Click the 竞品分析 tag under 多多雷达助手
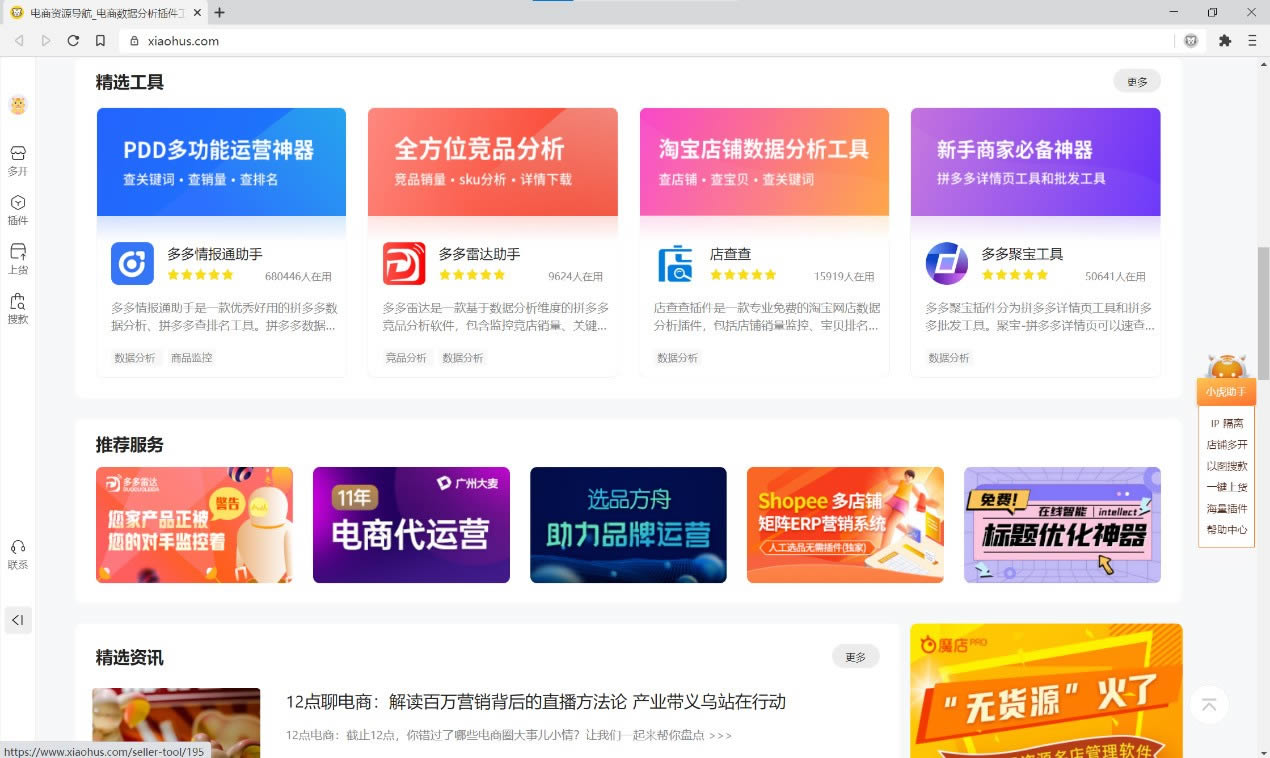Viewport: 1270px width, 758px height. pyautogui.click(x=406, y=358)
